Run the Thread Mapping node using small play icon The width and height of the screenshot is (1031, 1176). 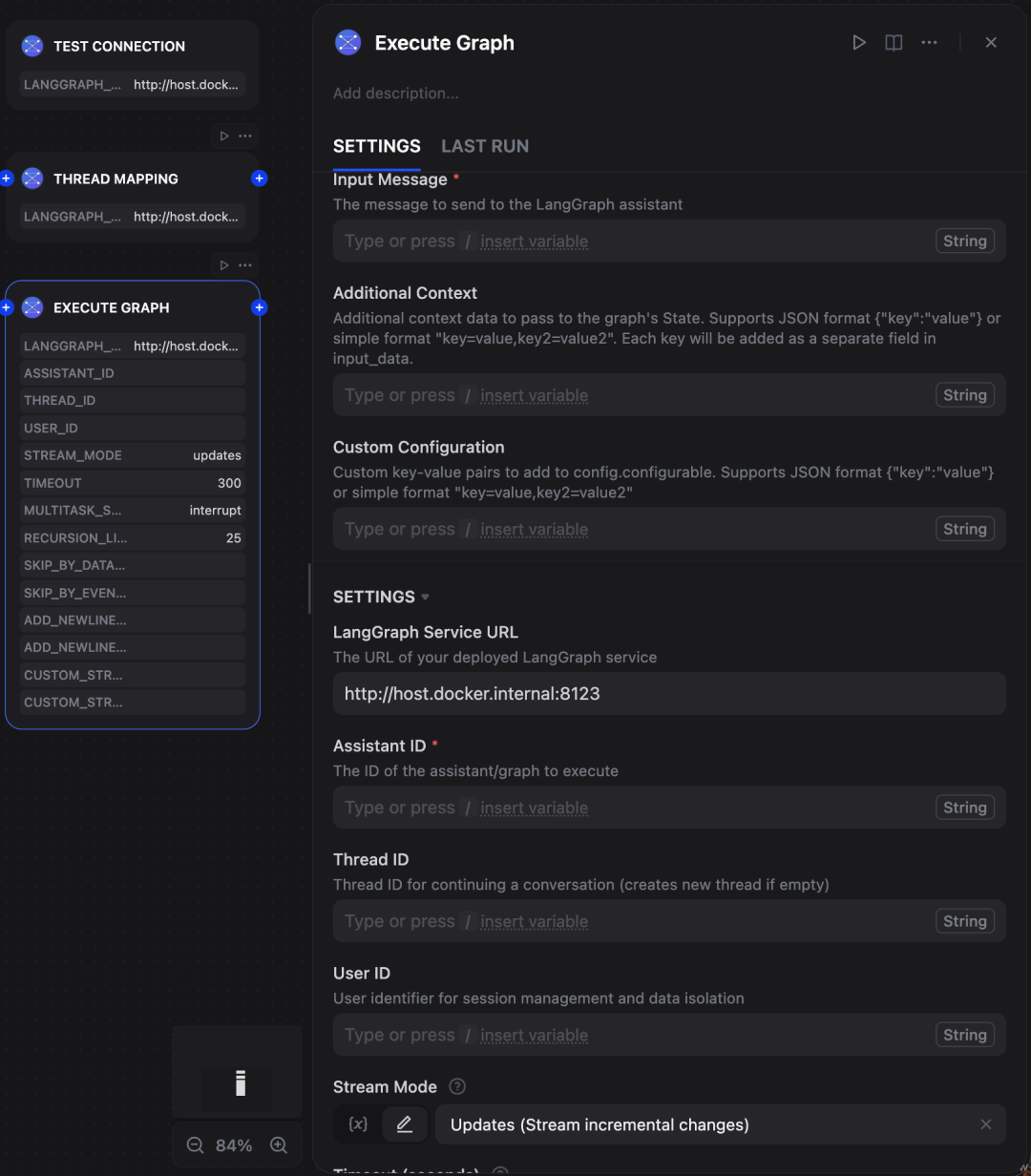click(x=224, y=136)
